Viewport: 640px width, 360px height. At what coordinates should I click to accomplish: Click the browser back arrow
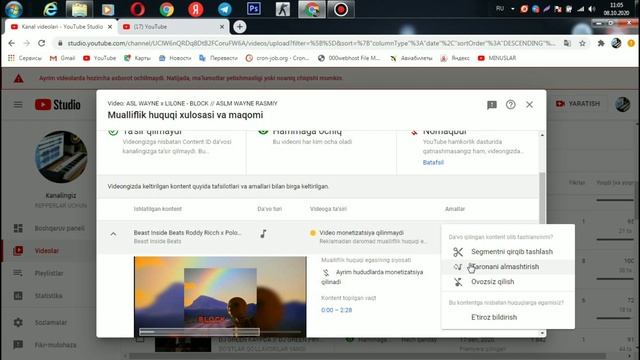point(11,43)
